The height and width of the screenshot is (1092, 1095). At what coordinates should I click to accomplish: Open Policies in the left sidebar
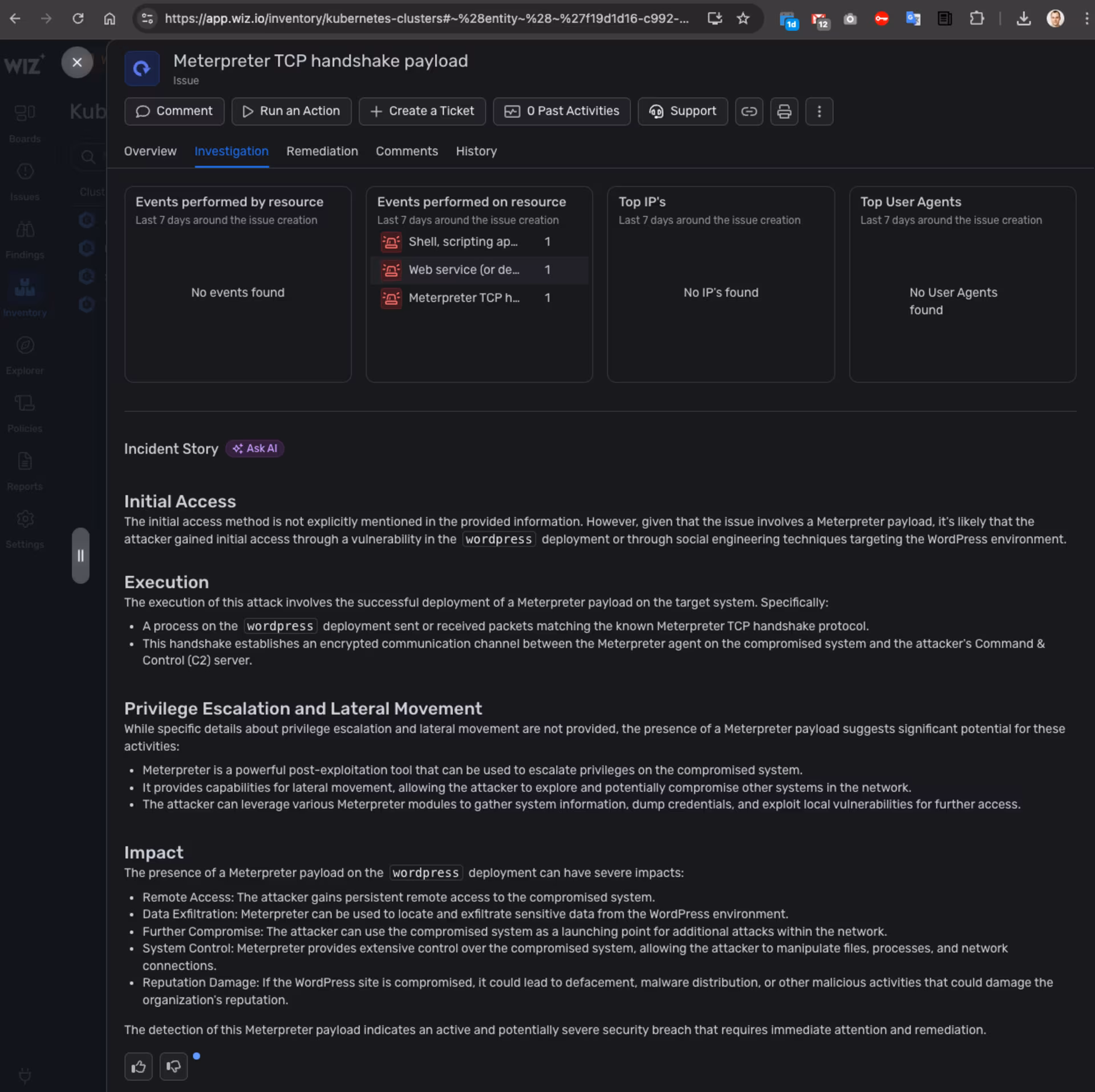point(25,412)
